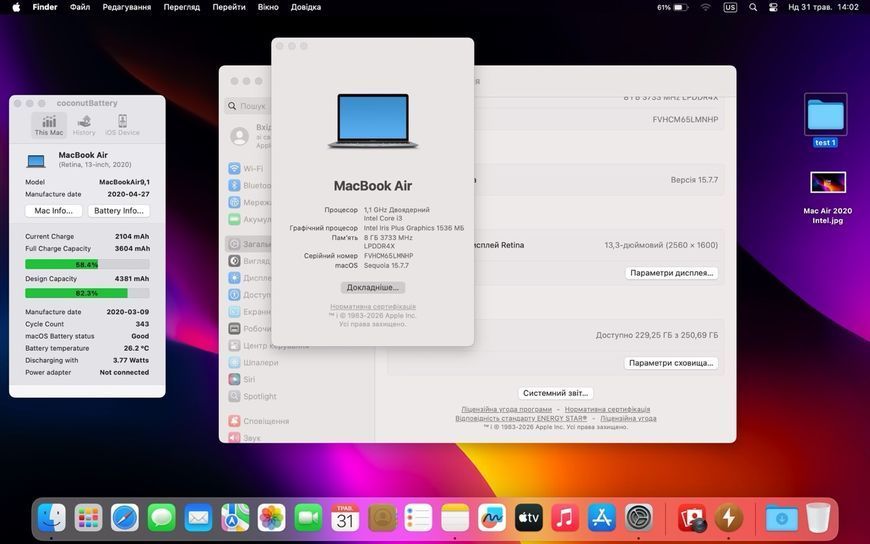Open the Вікно menu
This screenshot has height=544, width=870.
(268, 7)
